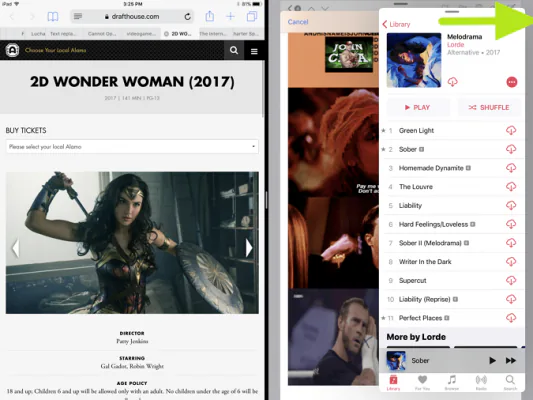Download Liability via cloud icon

[511, 205]
